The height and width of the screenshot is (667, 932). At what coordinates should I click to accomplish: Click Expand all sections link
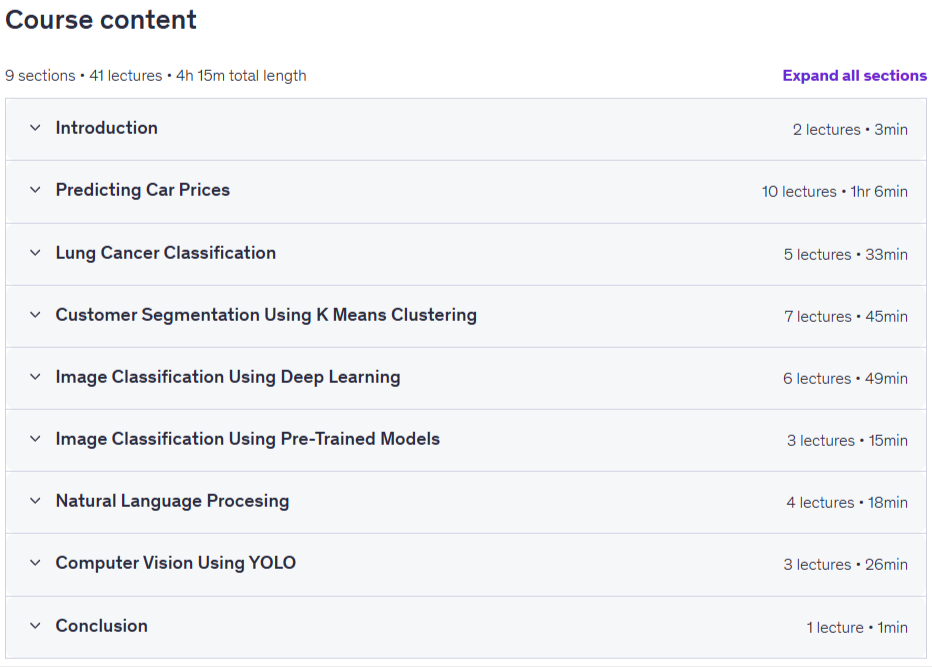(854, 75)
